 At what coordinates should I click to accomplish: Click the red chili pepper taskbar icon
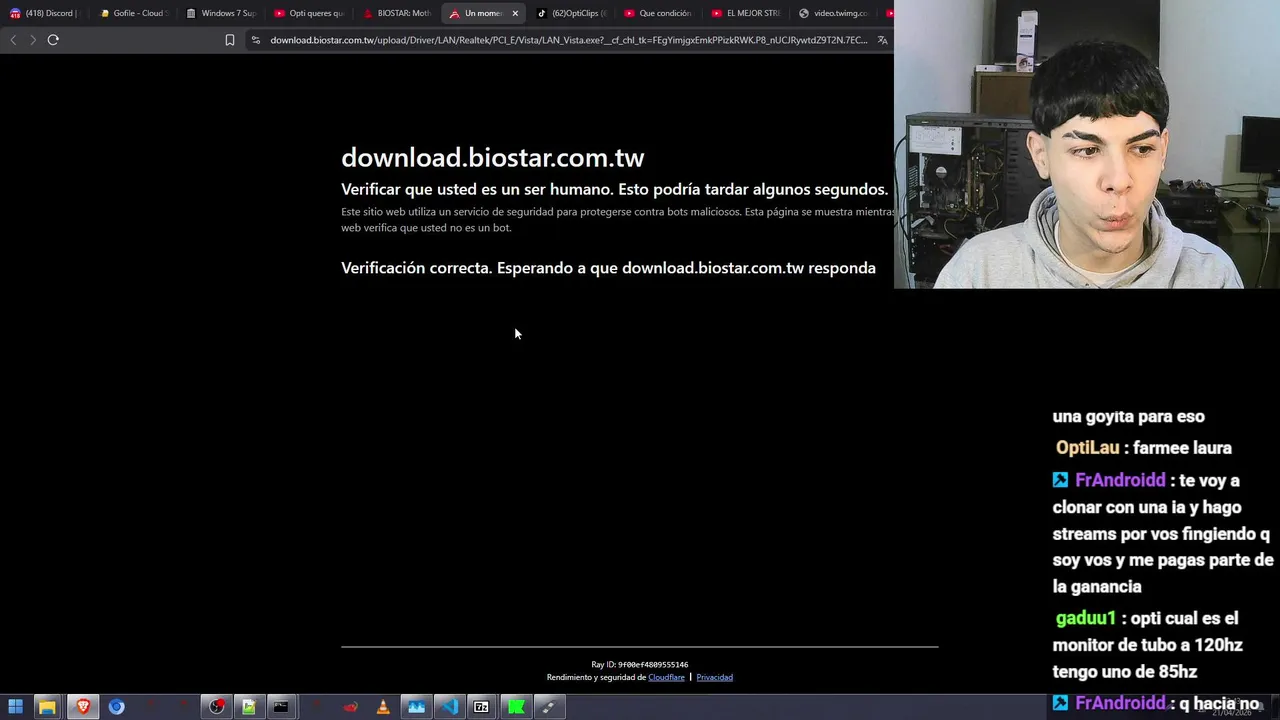tap(350, 707)
